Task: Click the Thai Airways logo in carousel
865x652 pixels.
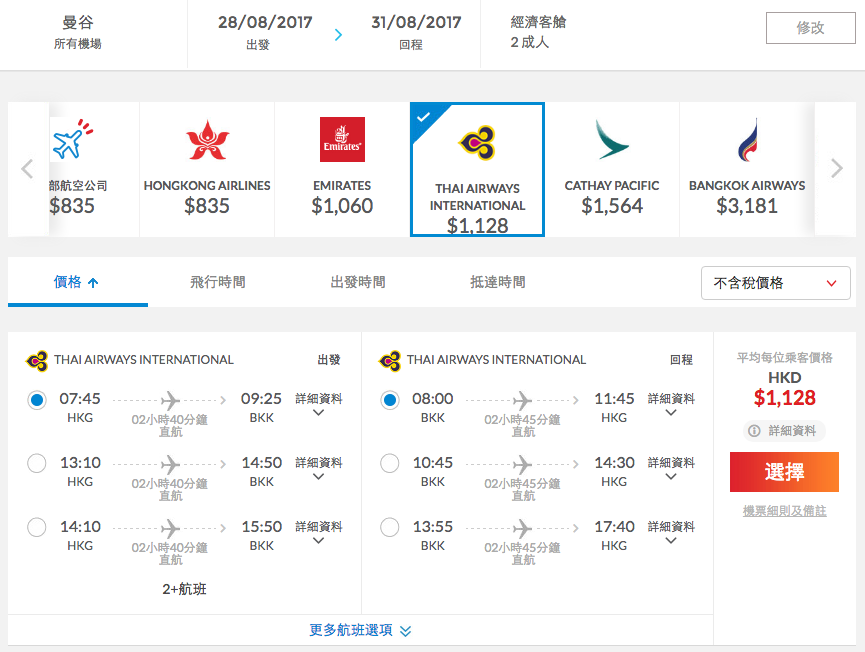Action: pos(477,142)
